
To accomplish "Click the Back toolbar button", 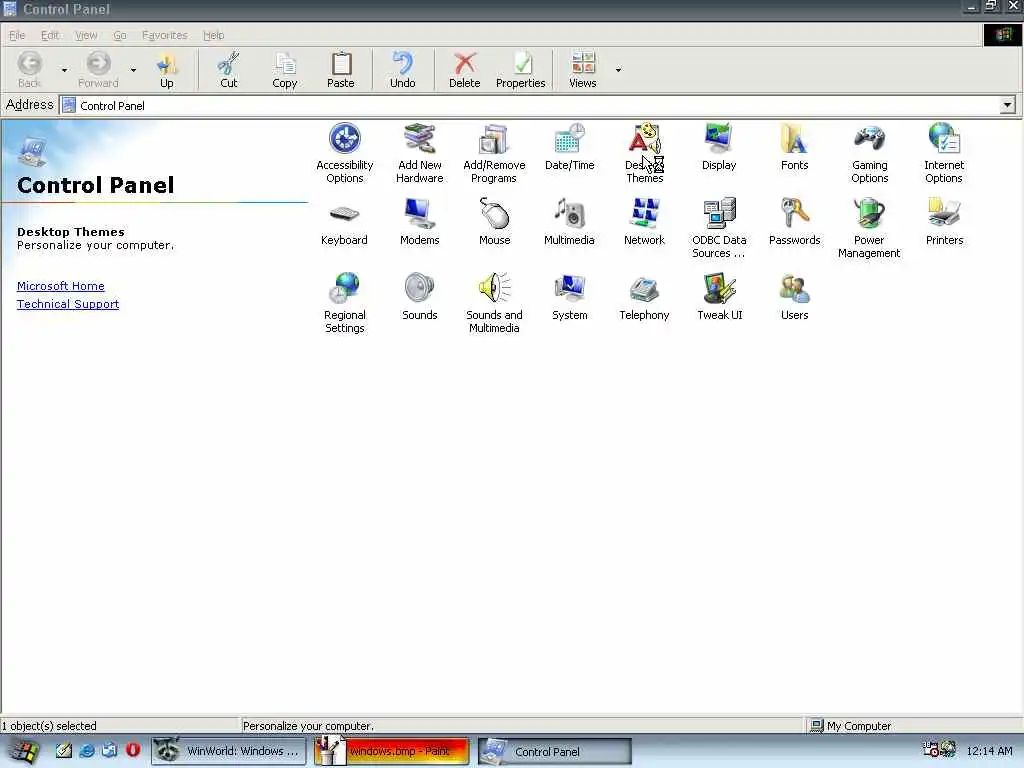I will [29, 70].
